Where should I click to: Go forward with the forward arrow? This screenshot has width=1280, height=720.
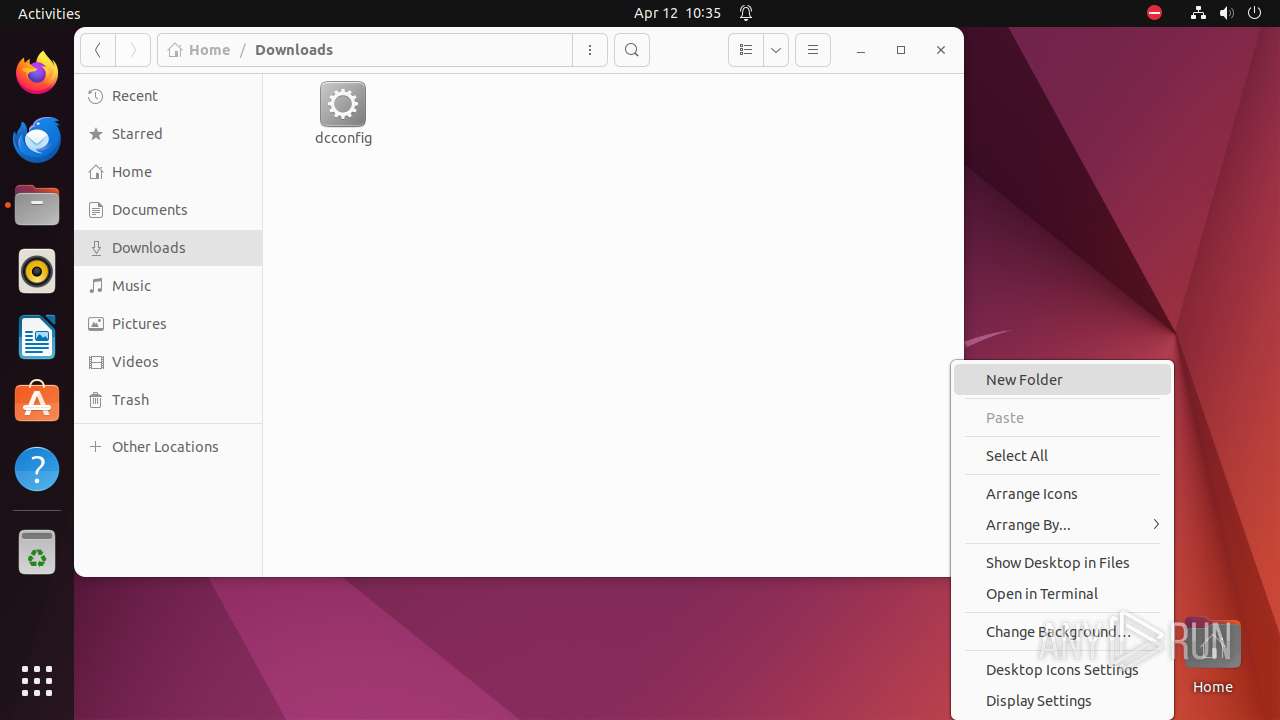point(133,50)
